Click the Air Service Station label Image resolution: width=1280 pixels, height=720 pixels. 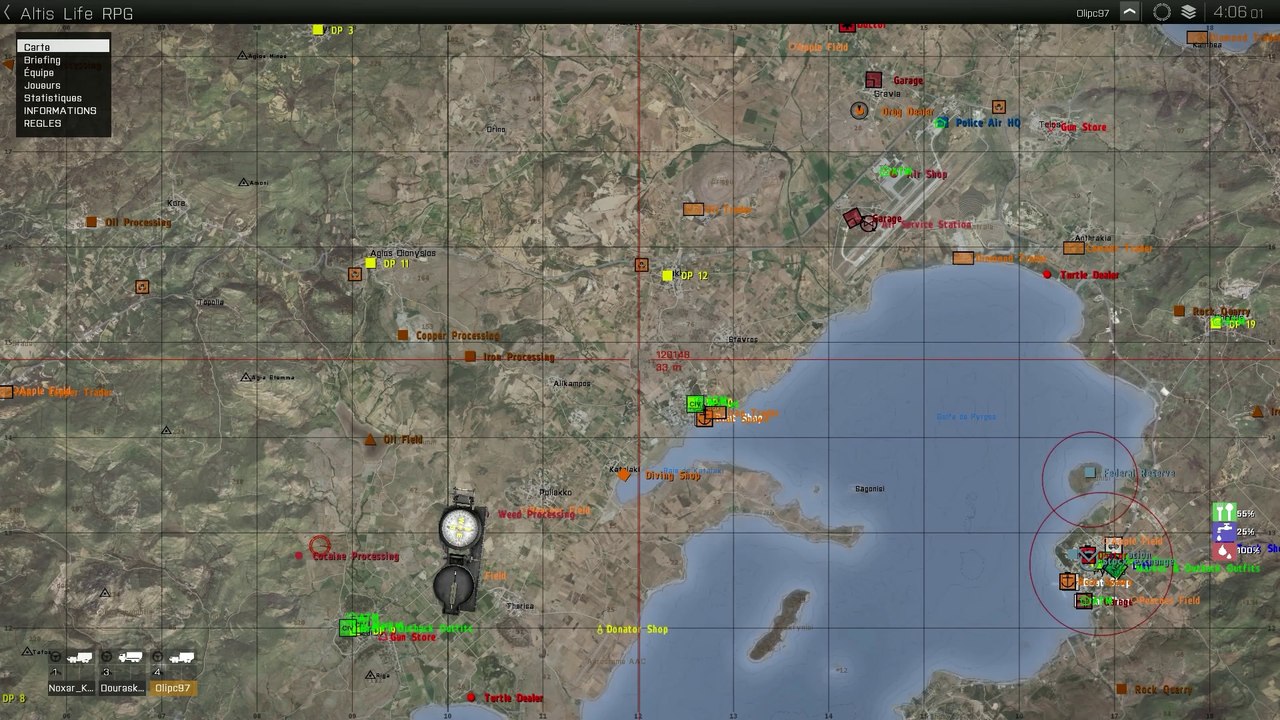click(926, 225)
